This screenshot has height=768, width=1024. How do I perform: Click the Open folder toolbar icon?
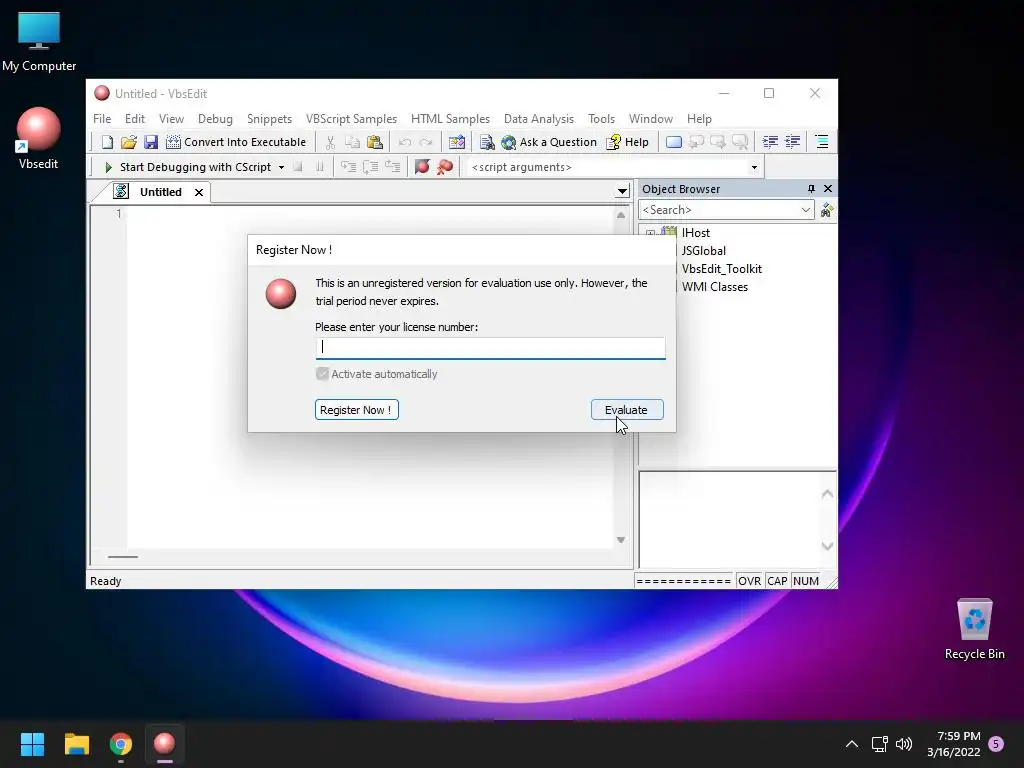tap(129, 142)
